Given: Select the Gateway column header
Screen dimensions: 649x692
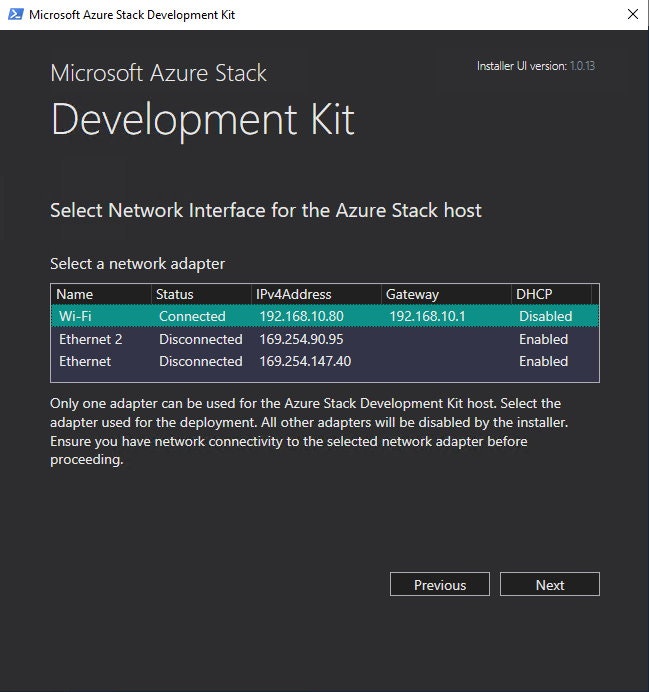Looking at the screenshot, I should (412, 294).
